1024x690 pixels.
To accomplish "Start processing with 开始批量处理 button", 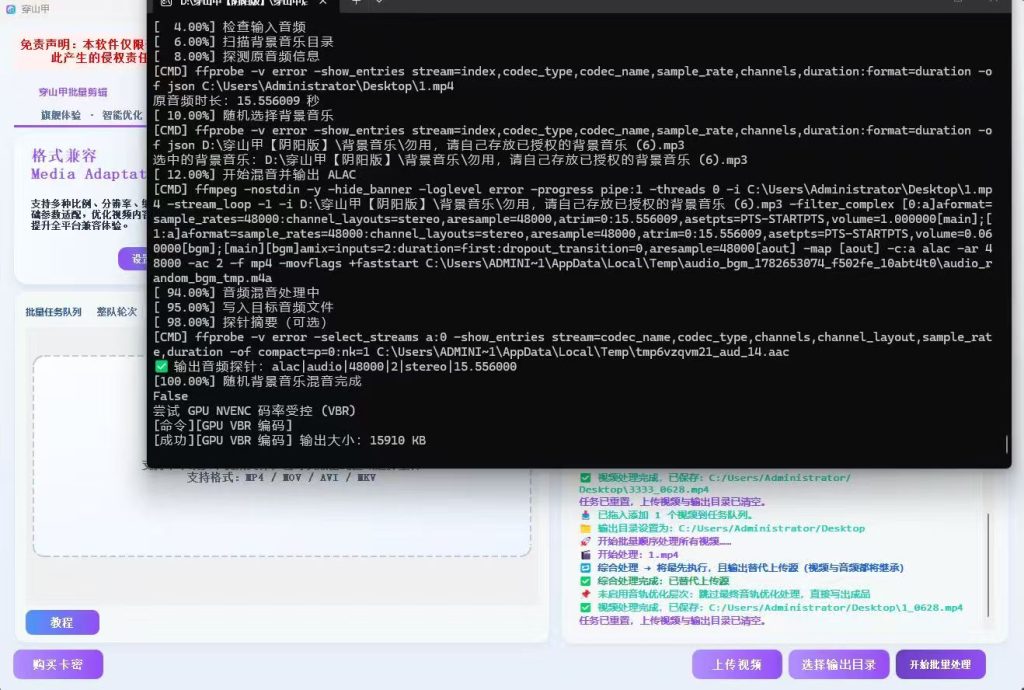I will (940, 665).
